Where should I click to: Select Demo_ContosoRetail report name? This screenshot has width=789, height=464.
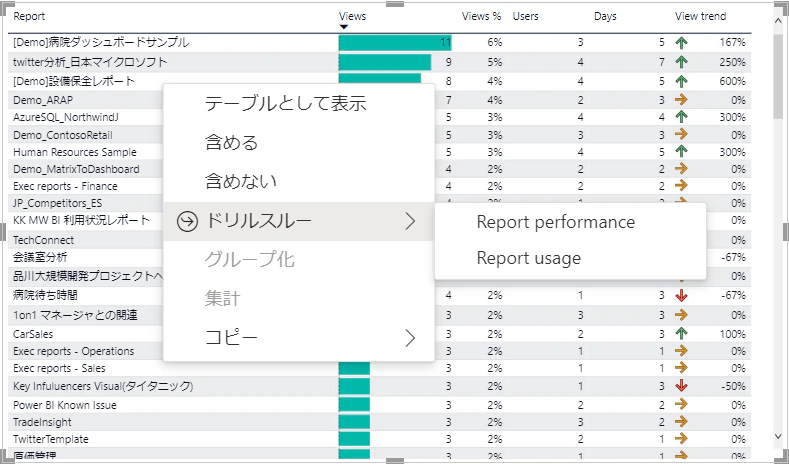click(x=63, y=135)
